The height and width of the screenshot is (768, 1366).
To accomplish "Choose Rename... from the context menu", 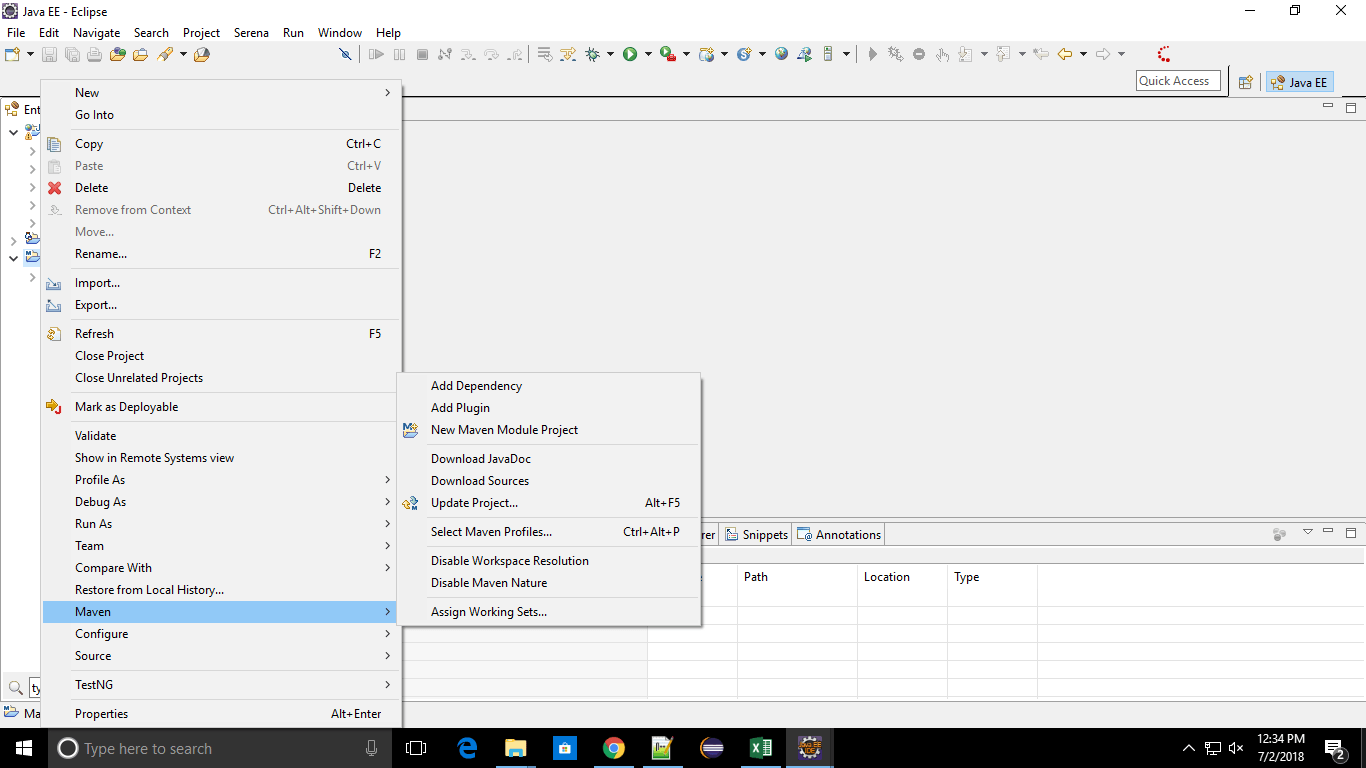I will click(221, 254).
